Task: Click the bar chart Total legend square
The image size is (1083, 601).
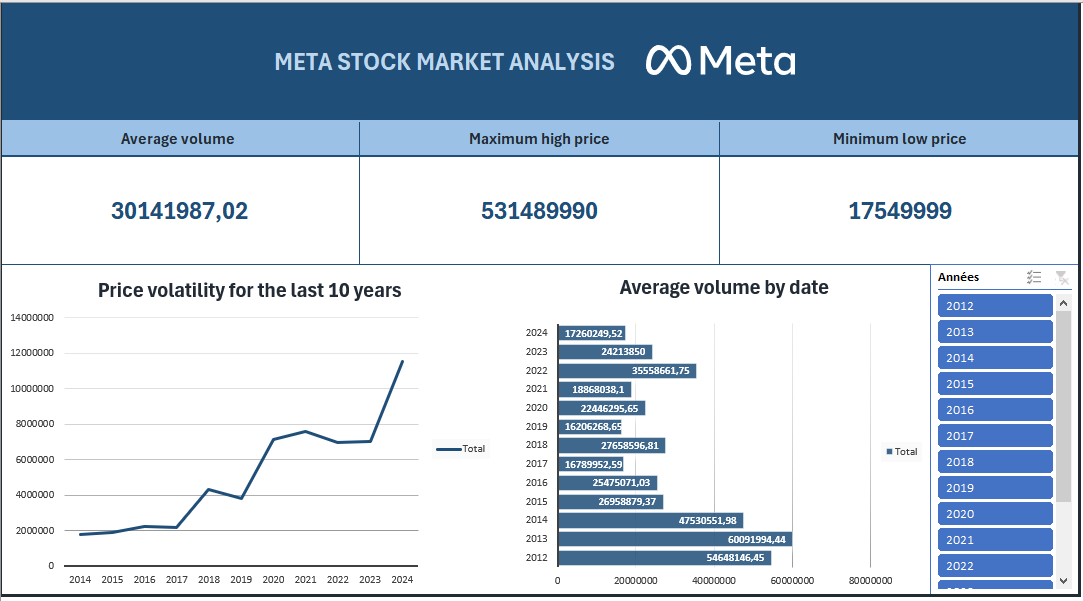Action: tap(889, 452)
